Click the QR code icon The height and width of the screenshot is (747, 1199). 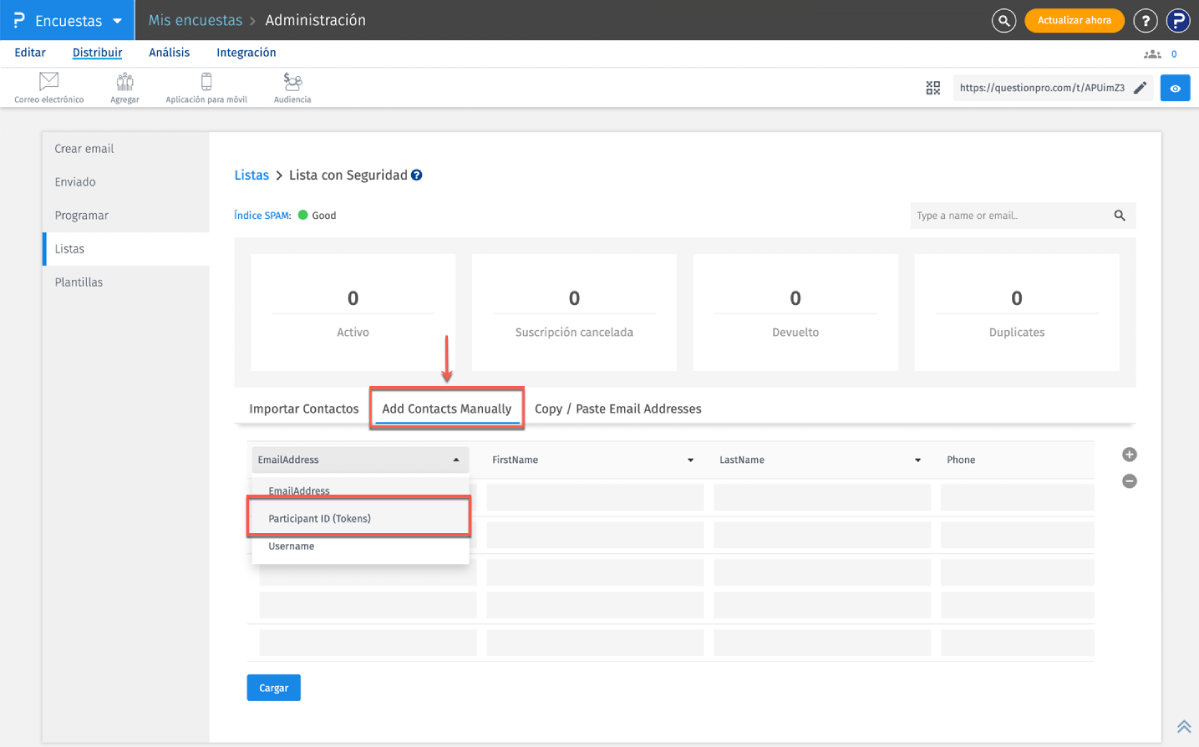933,88
